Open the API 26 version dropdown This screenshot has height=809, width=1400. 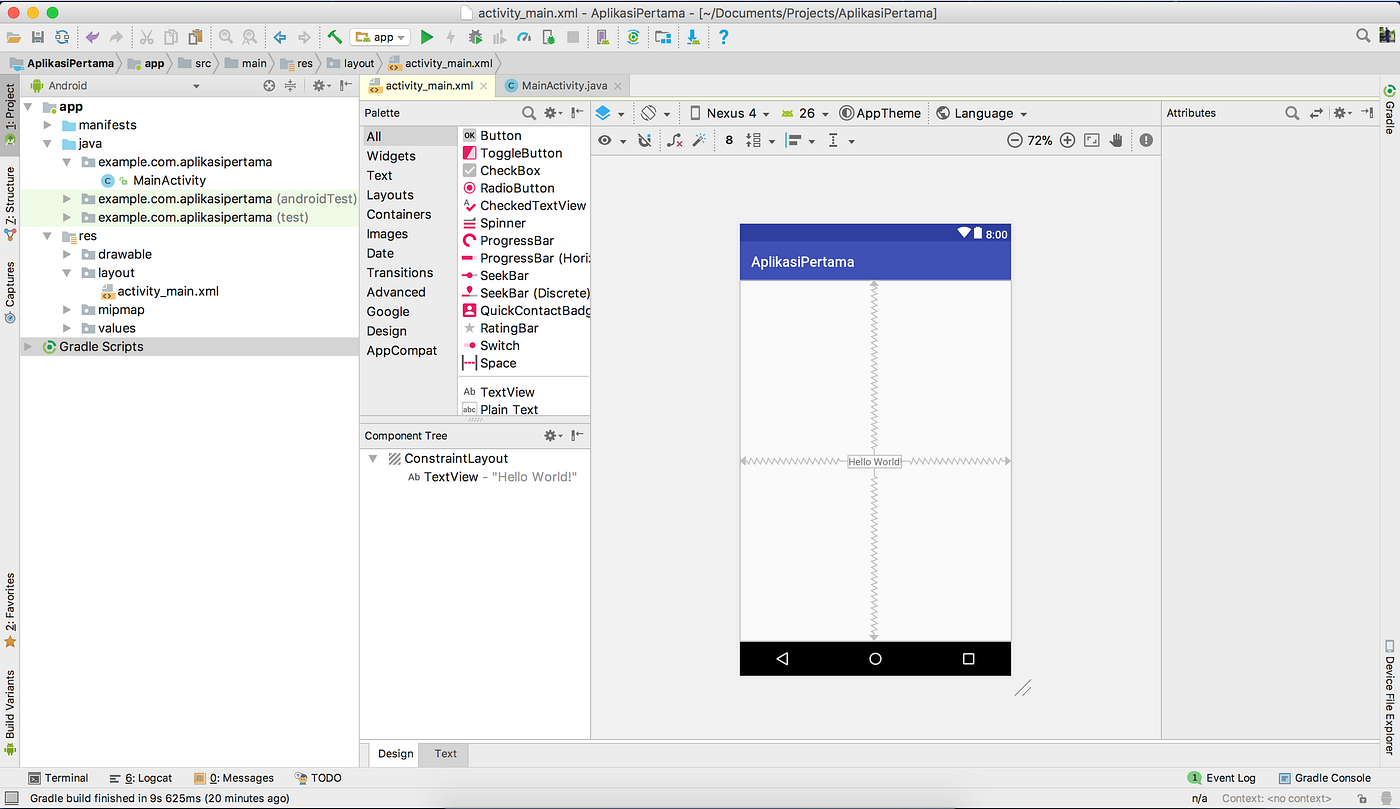[805, 113]
